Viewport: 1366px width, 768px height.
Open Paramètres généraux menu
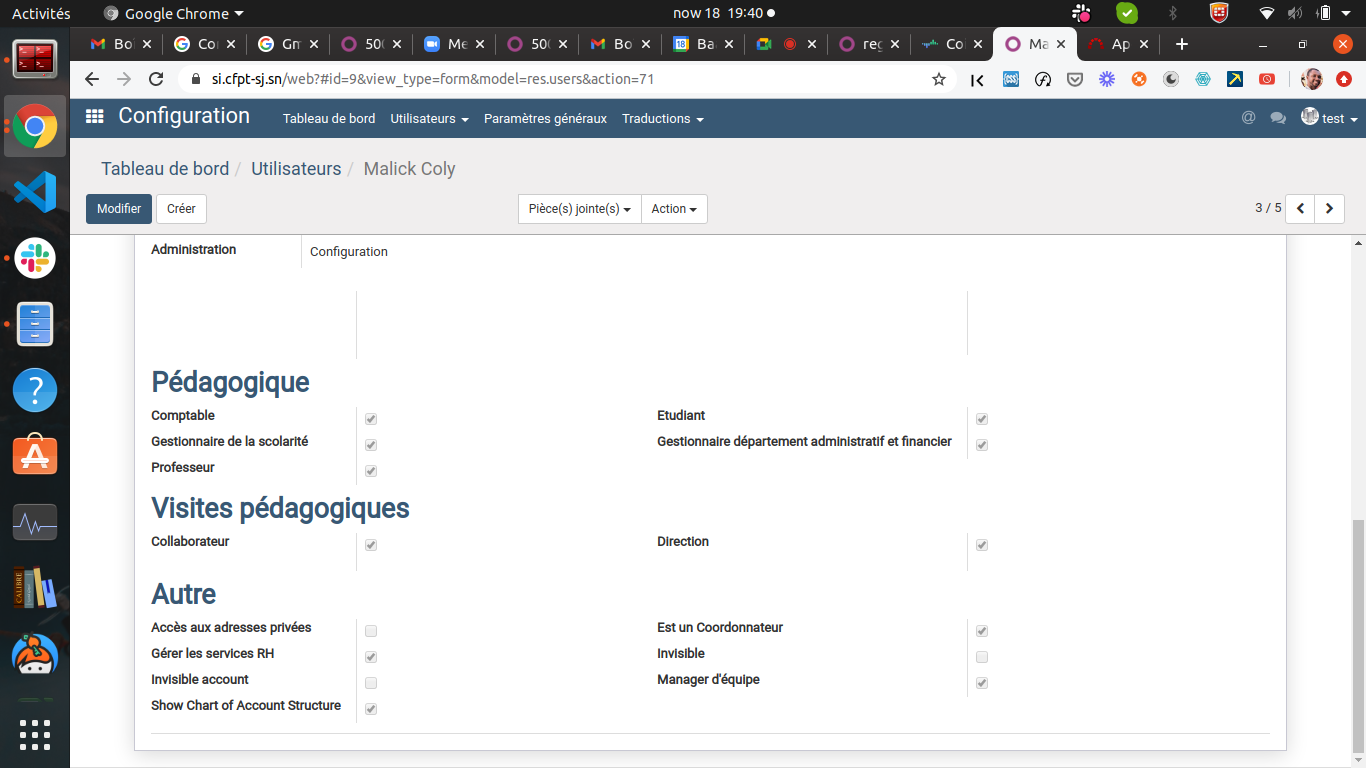click(x=545, y=118)
